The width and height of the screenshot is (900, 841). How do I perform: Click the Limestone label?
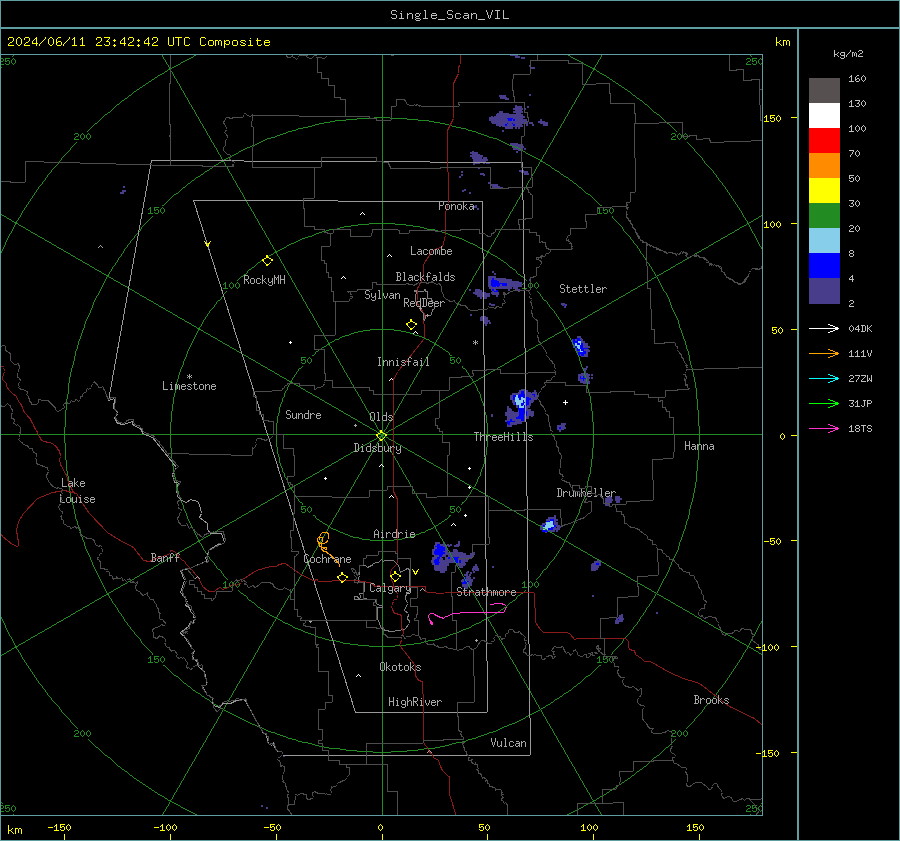pos(189,386)
